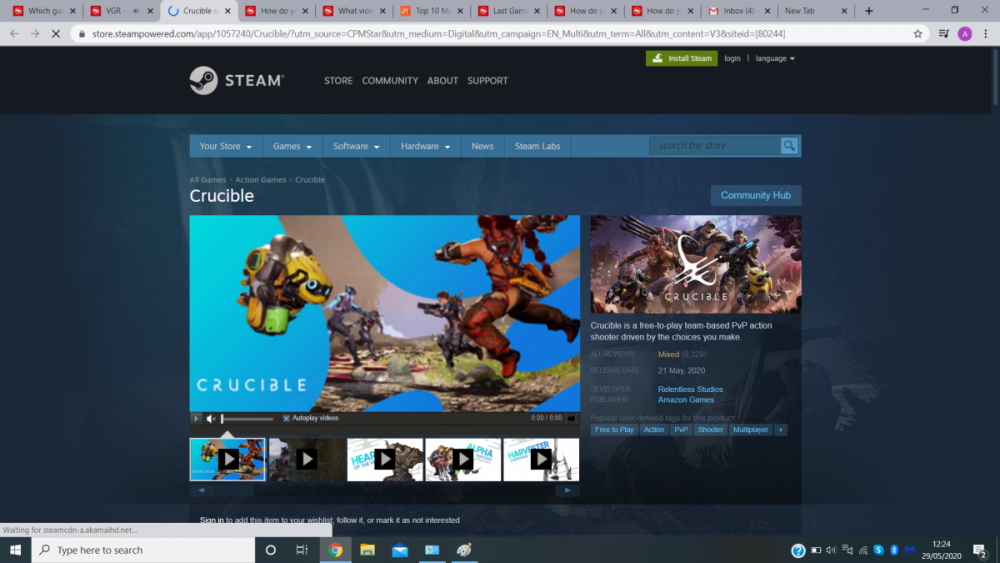1000x563 pixels.
Task: Open the language dropdown
Action: pyautogui.click(x=775, y=58)
